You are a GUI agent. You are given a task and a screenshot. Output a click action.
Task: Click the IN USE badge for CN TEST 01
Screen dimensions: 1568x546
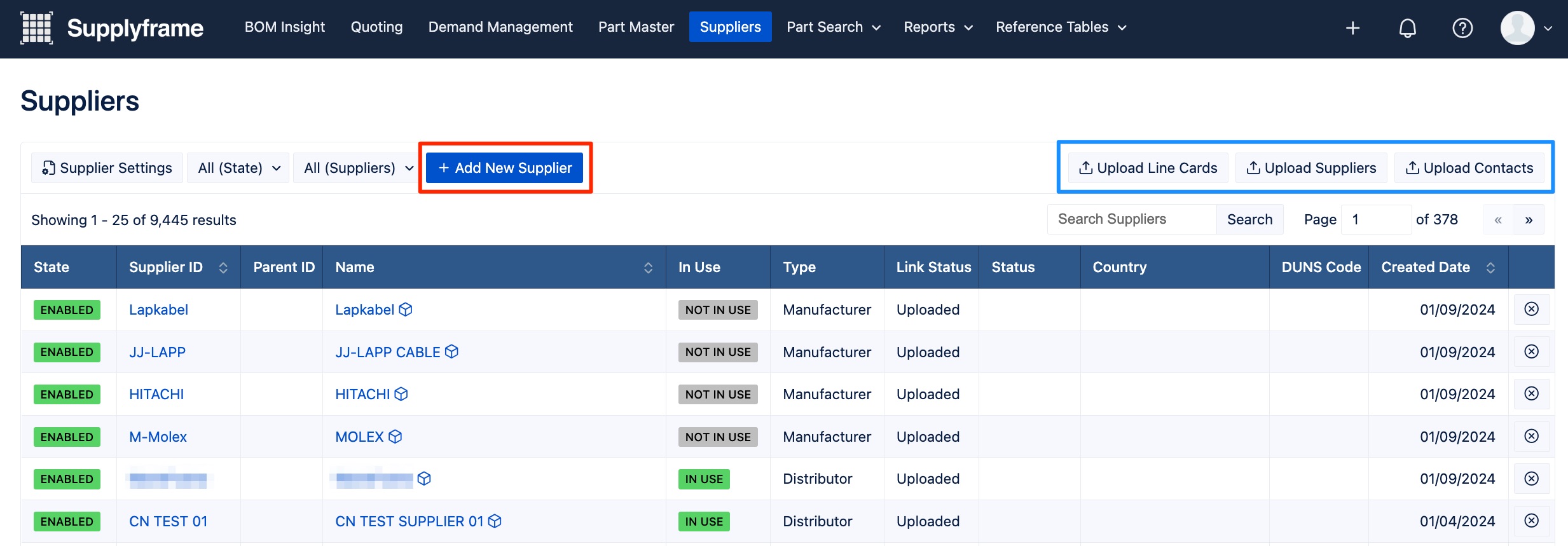point(704,521)
